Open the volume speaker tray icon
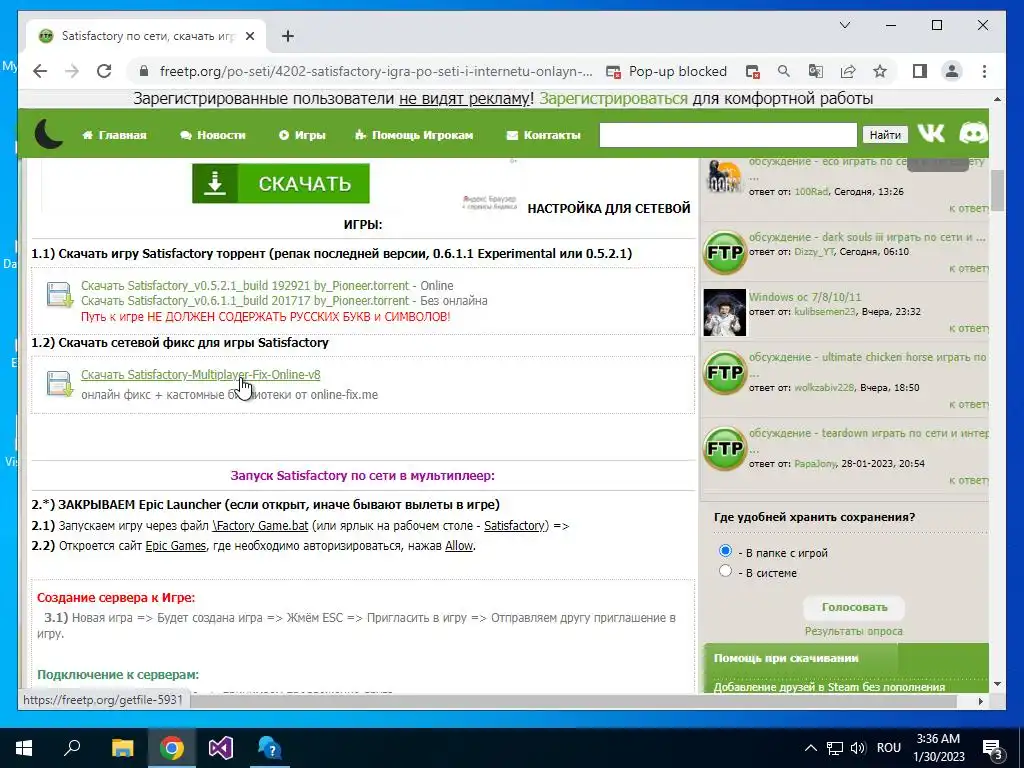Viewport: 1024px width, 768px height. 858,748
